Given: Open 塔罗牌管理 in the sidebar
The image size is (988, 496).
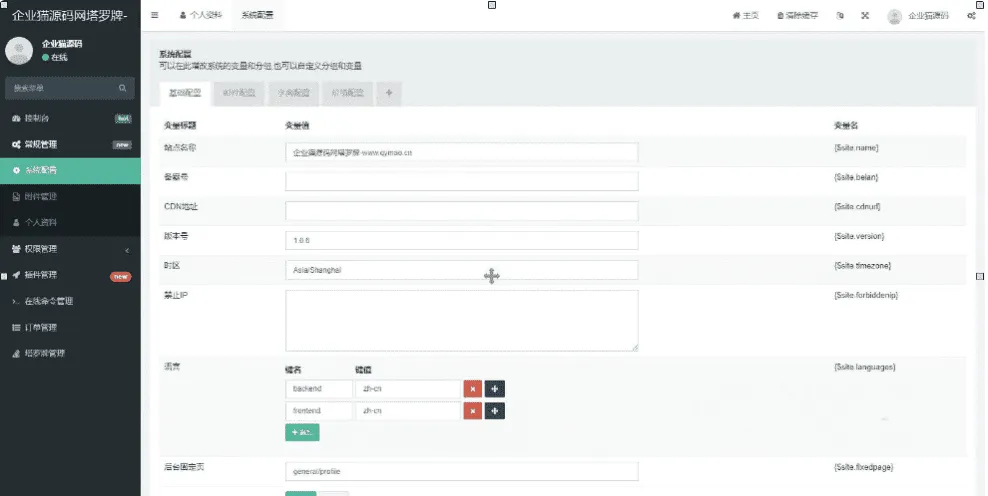Looking at the screenshot, I should coord(71,353).
